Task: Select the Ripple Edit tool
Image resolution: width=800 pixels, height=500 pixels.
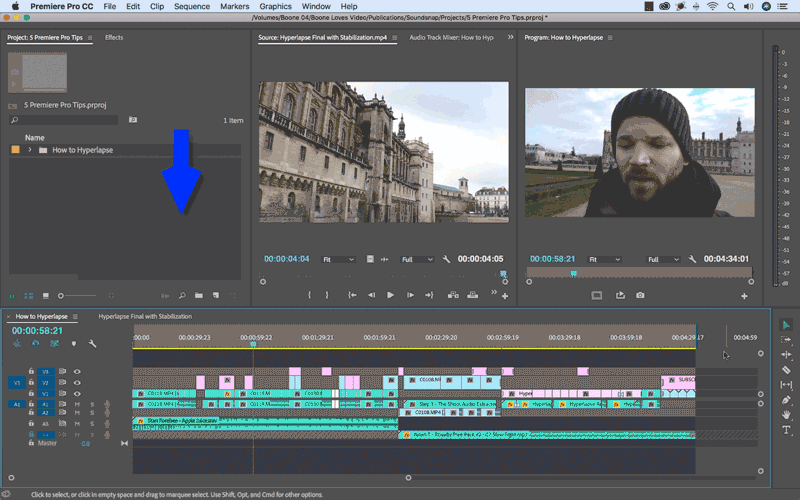Action: tap(786, 355)
